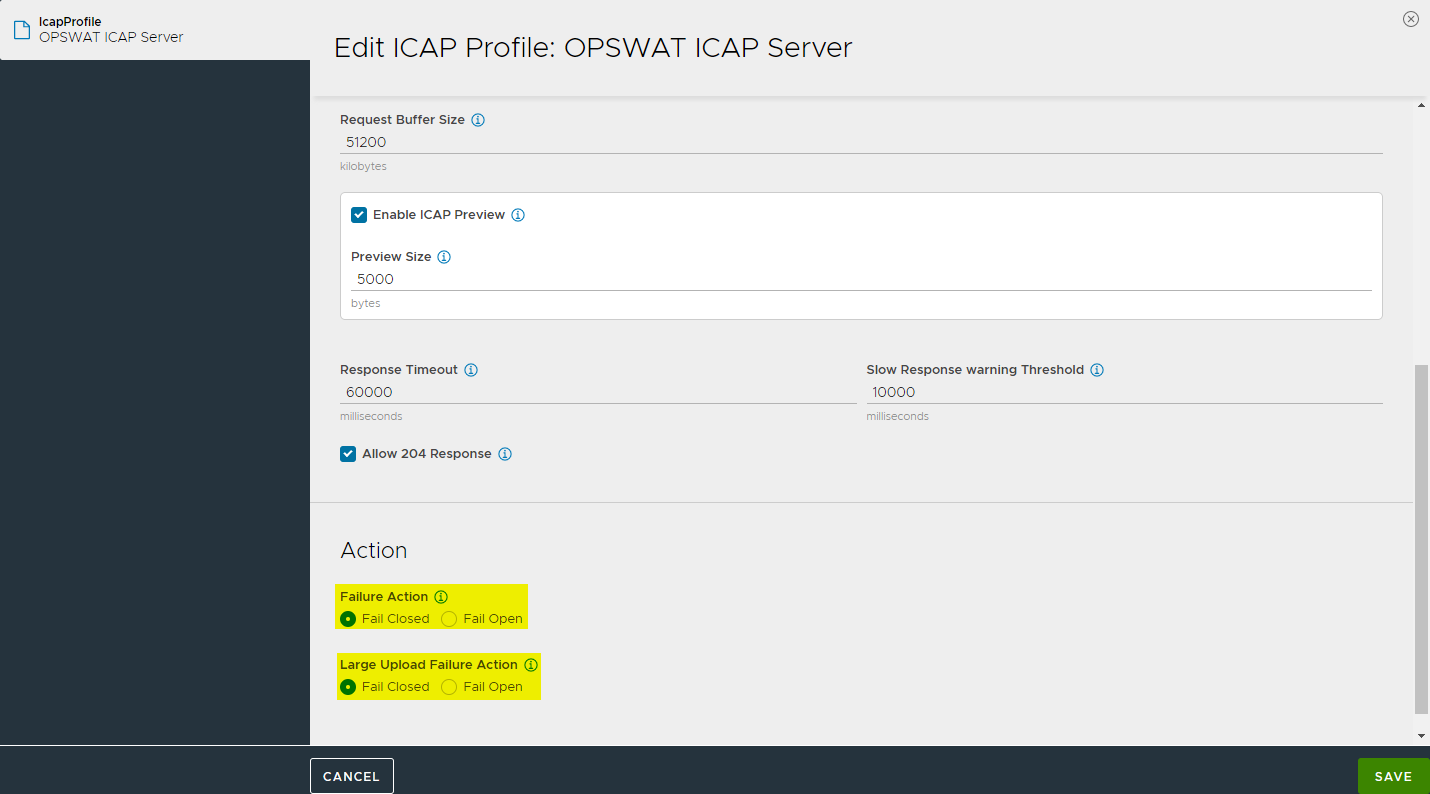1430x794 pixels.
Task: Uncheck Enable ICAP Preview checkbox
Action: (x=359, y=215)
